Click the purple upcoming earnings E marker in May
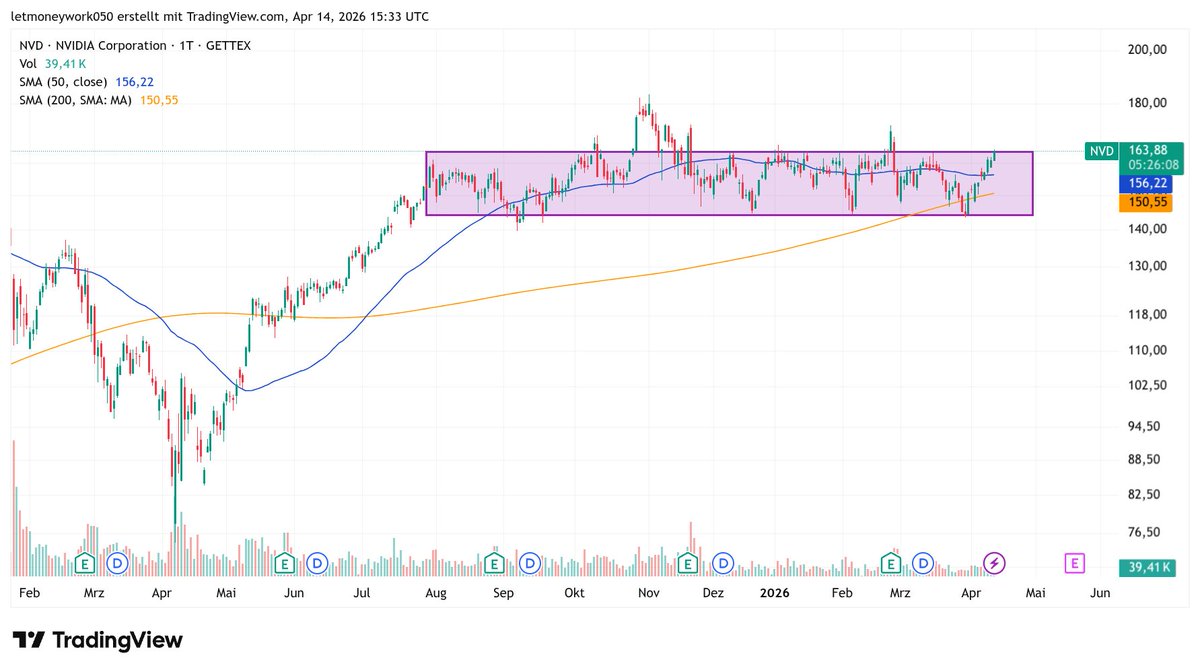Image resolution: width=1200 pixels, height=672 pixels. tap(1074, 564)
